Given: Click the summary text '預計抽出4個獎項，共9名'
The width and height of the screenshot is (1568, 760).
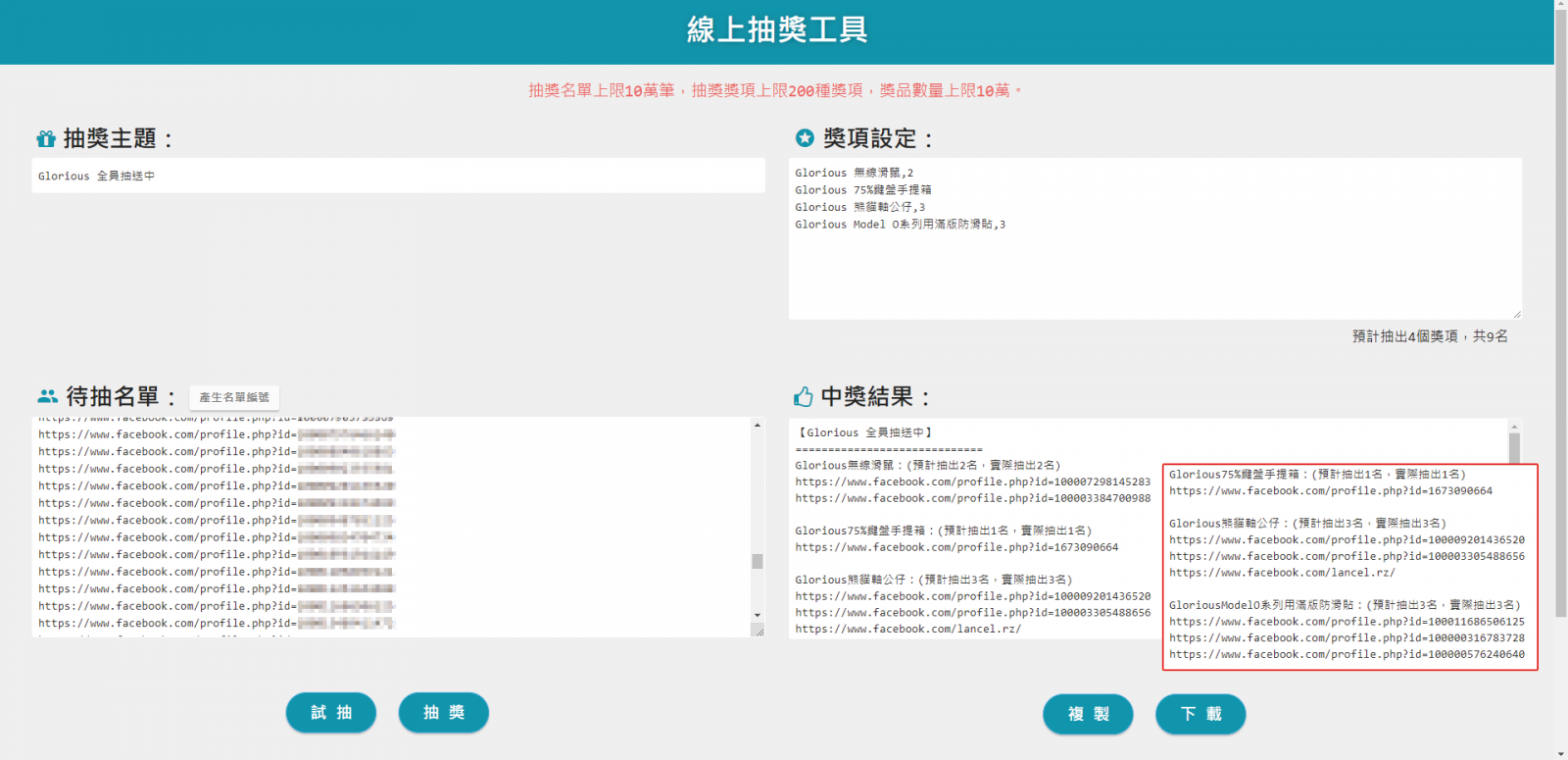Looking at the screenshot, I should 1430,336.
